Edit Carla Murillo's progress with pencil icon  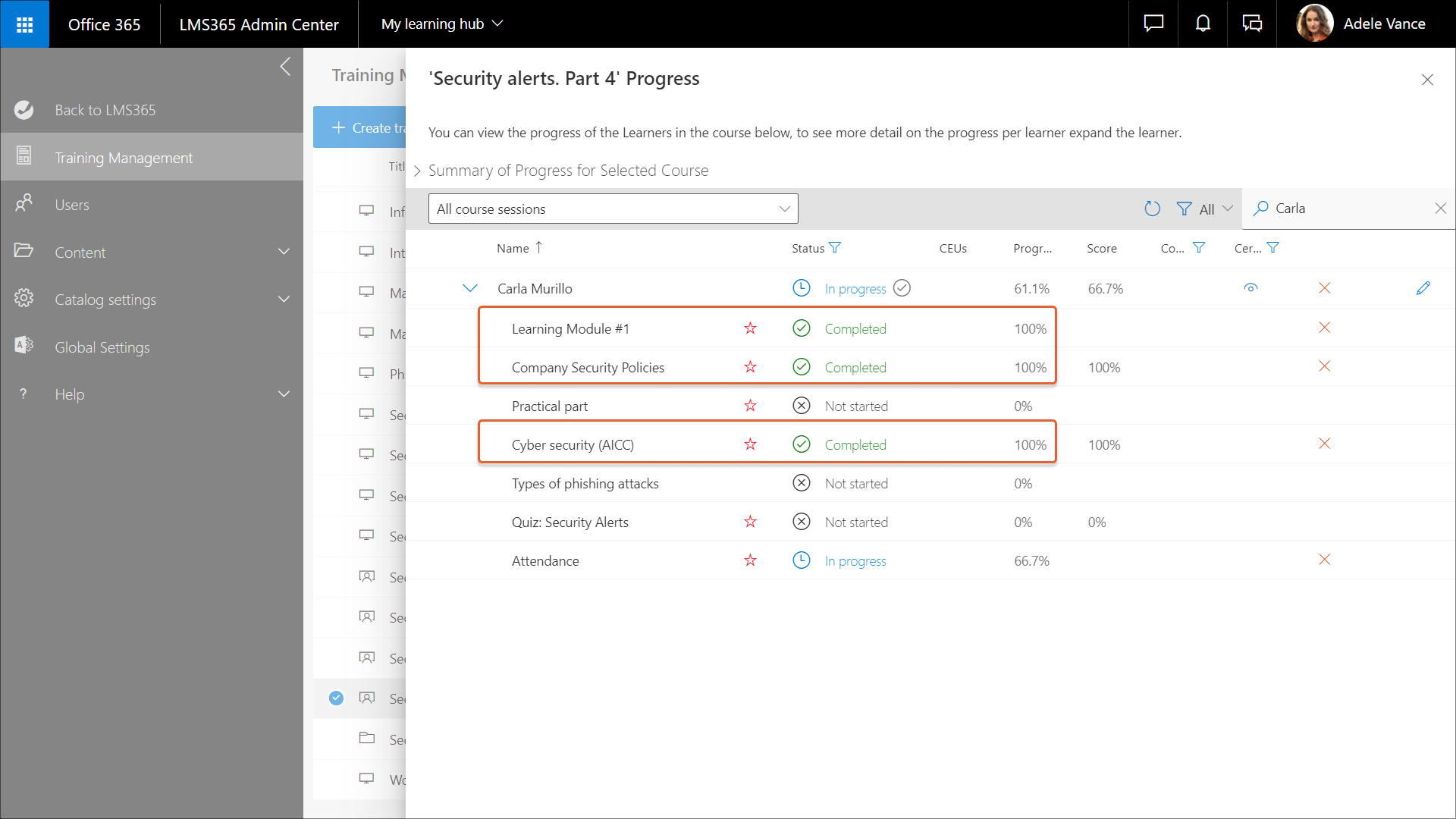pyautogui.click(x=1423, y=288)
